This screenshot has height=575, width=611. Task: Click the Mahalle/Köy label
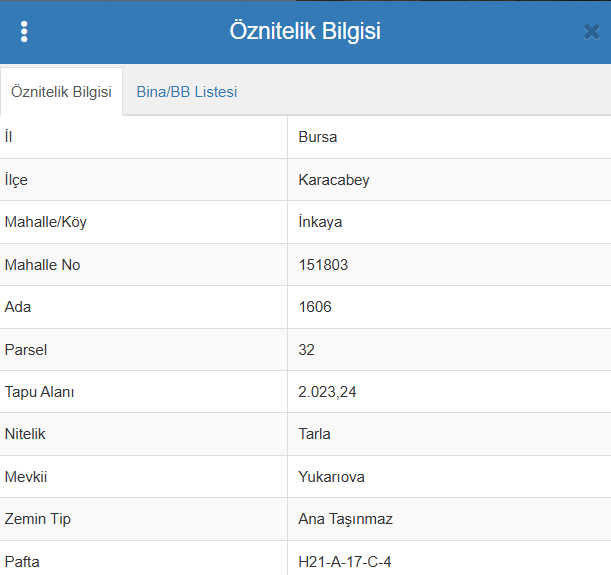pos(46,222)
